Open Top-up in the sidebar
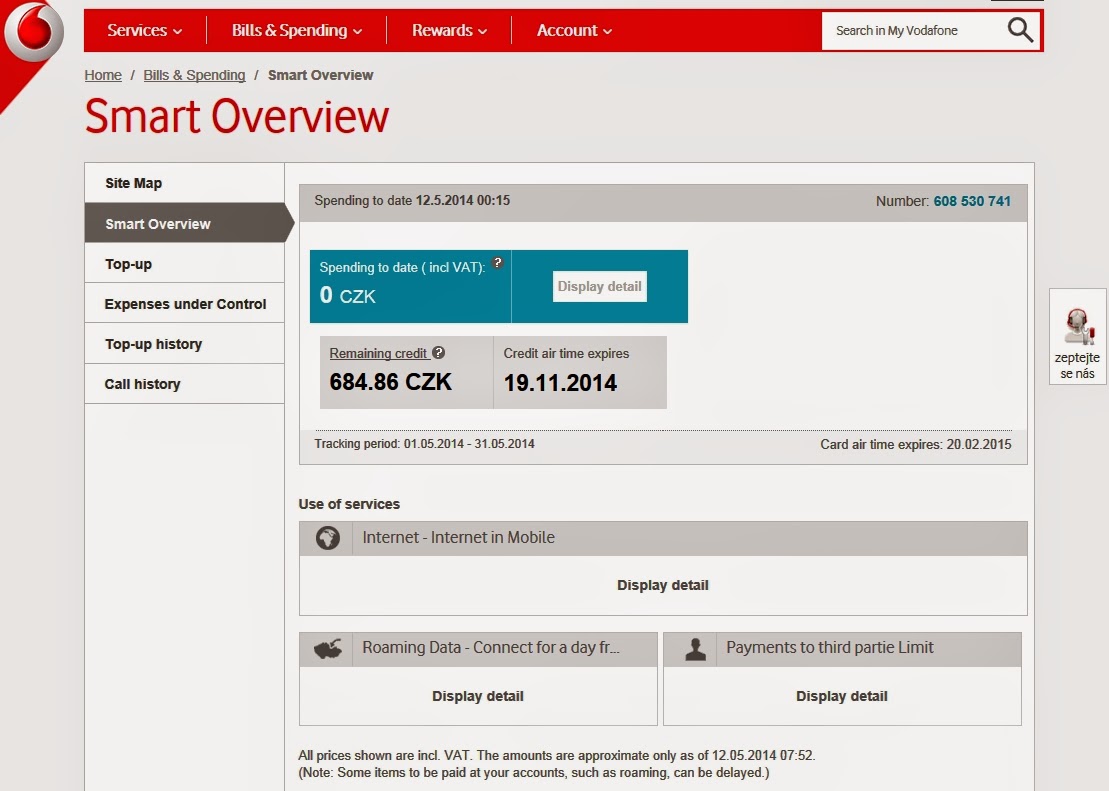This screenshot has height=791, width=1109. 185,264
